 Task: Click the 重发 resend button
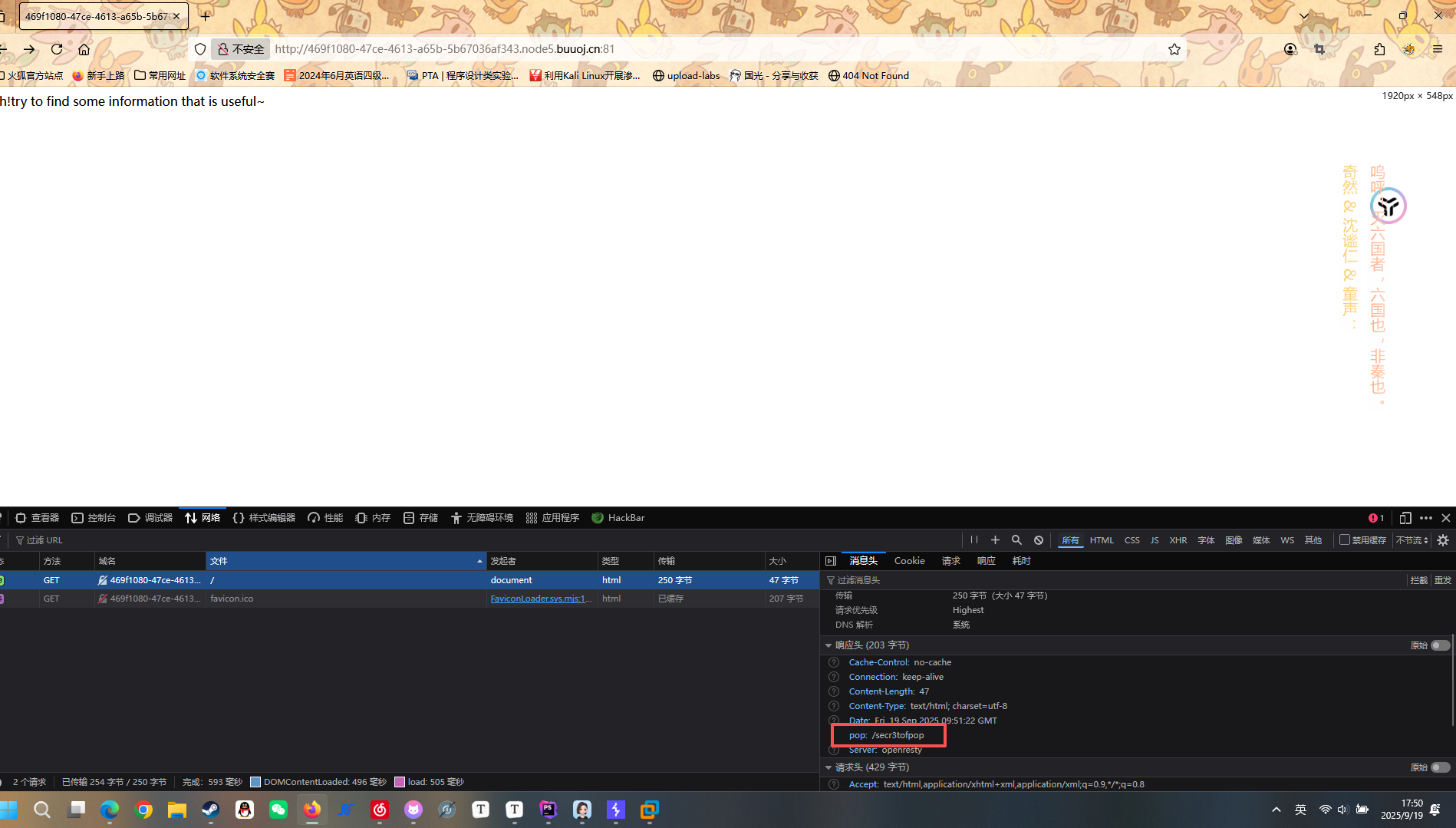(1443, 580)
